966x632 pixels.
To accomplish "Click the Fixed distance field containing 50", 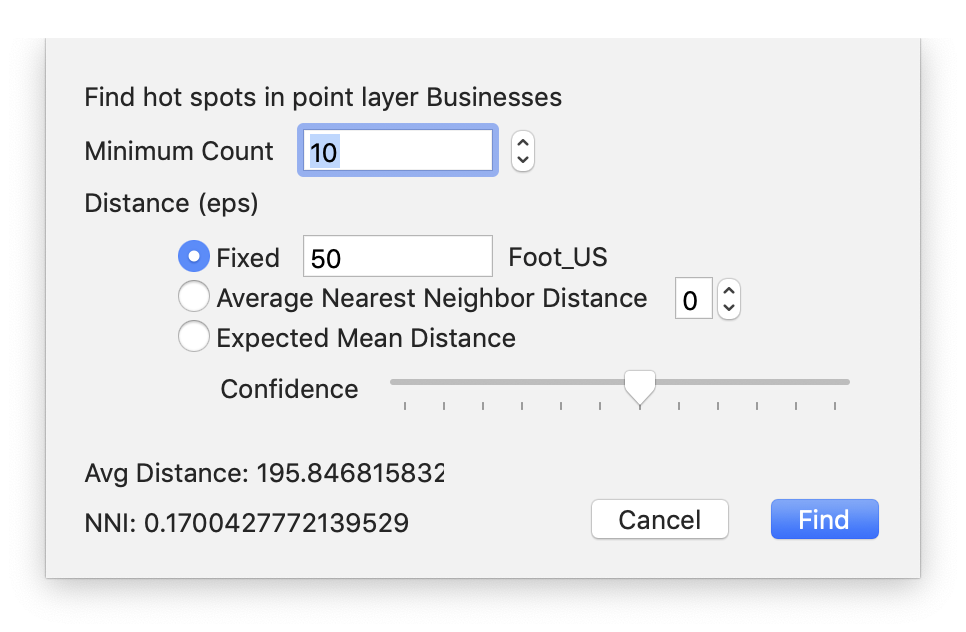I will [x=397, y=257].
